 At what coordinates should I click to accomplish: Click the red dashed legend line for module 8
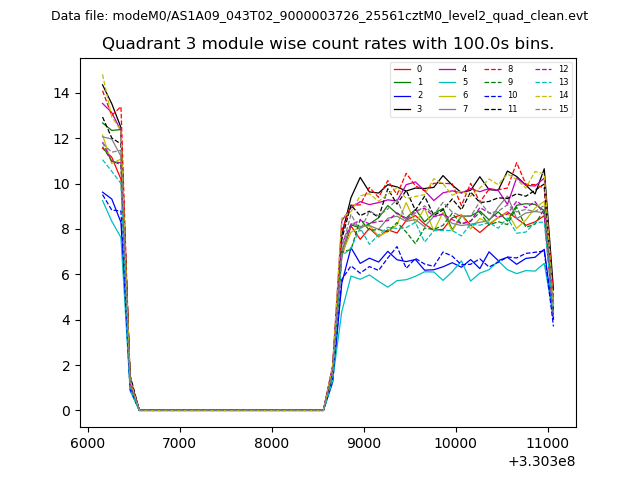click(494, 69)
